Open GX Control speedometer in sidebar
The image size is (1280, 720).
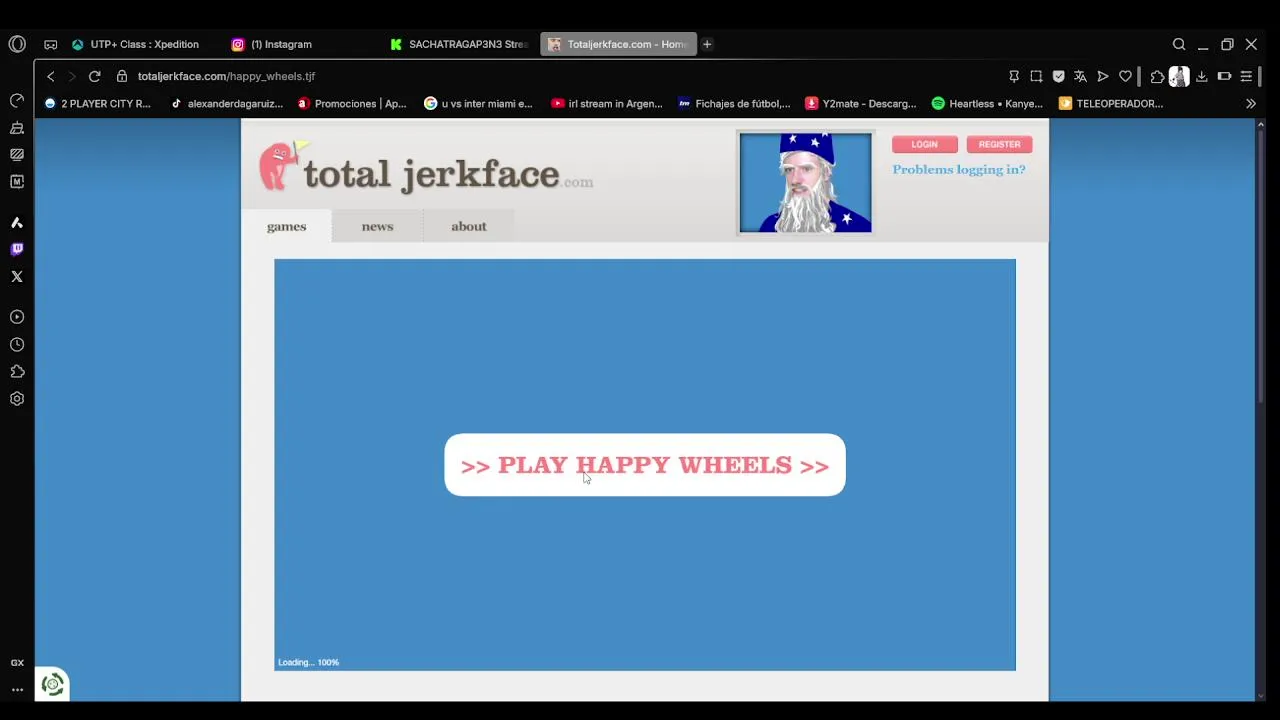pos(17,101)
